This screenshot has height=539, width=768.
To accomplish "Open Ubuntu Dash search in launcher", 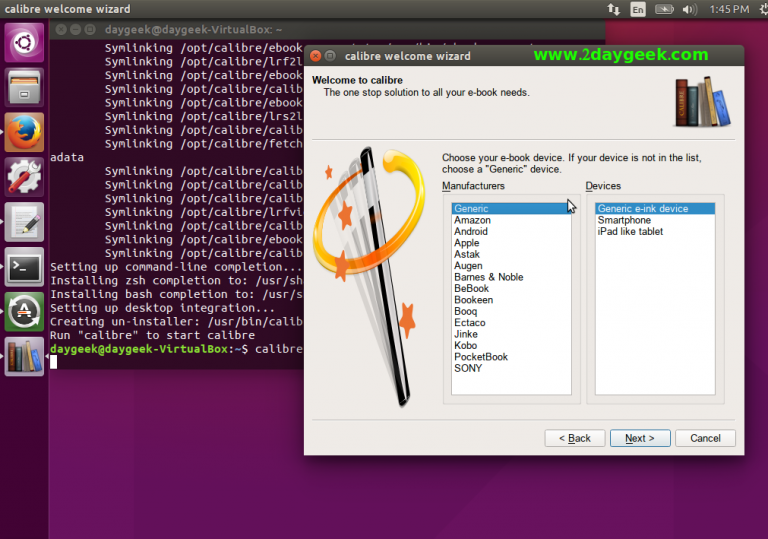I will tap(24, 43).
